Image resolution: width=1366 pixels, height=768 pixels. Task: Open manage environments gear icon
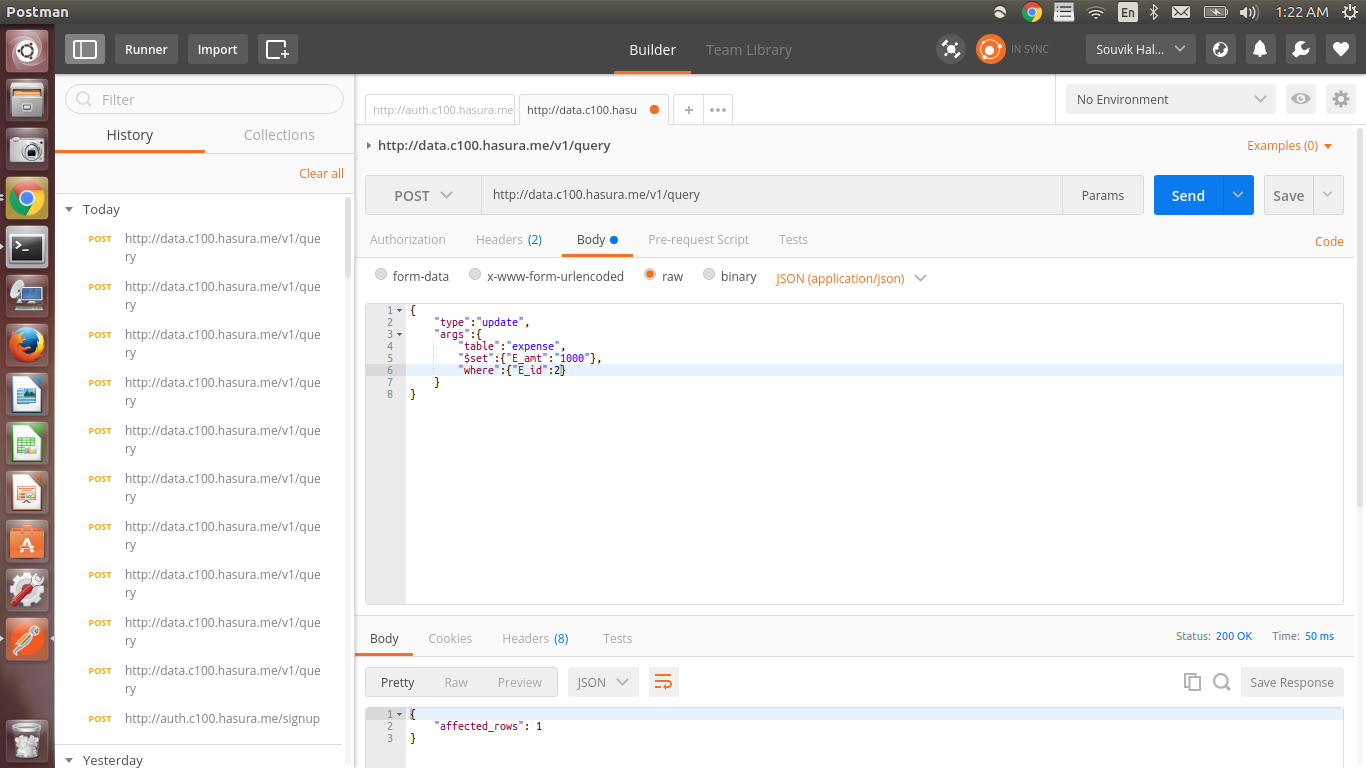coord(1340,99)
